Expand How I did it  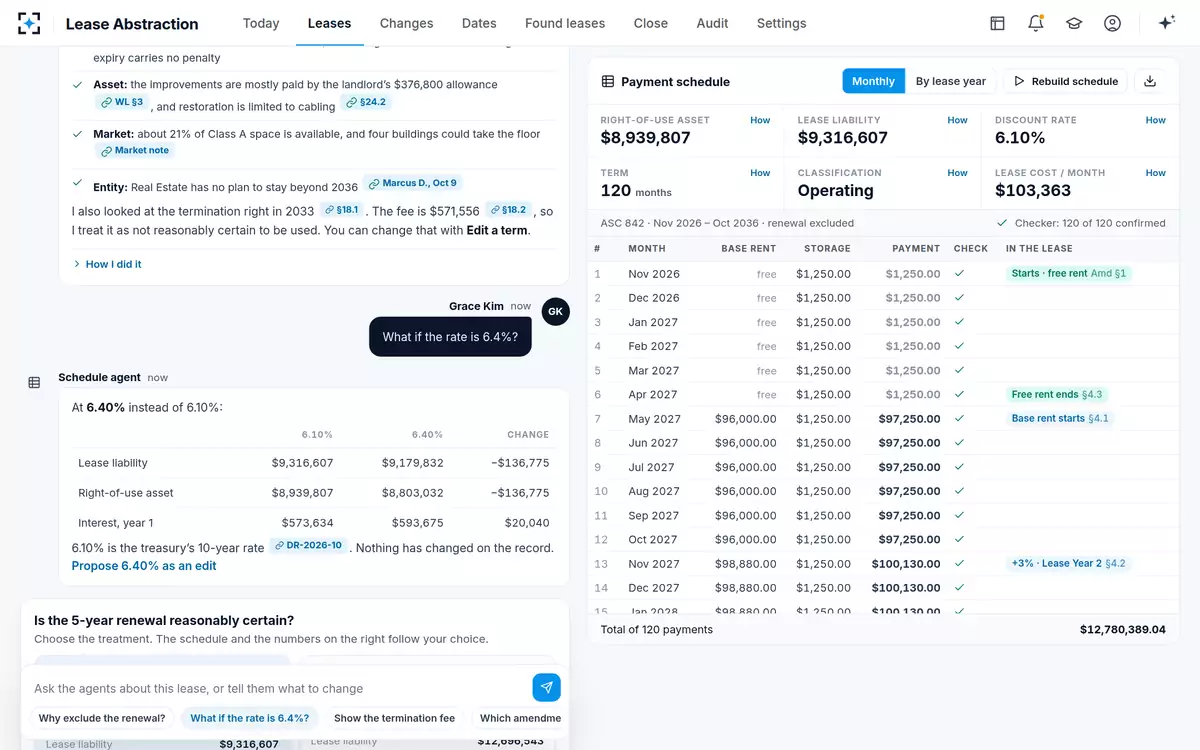pos(107,264)
